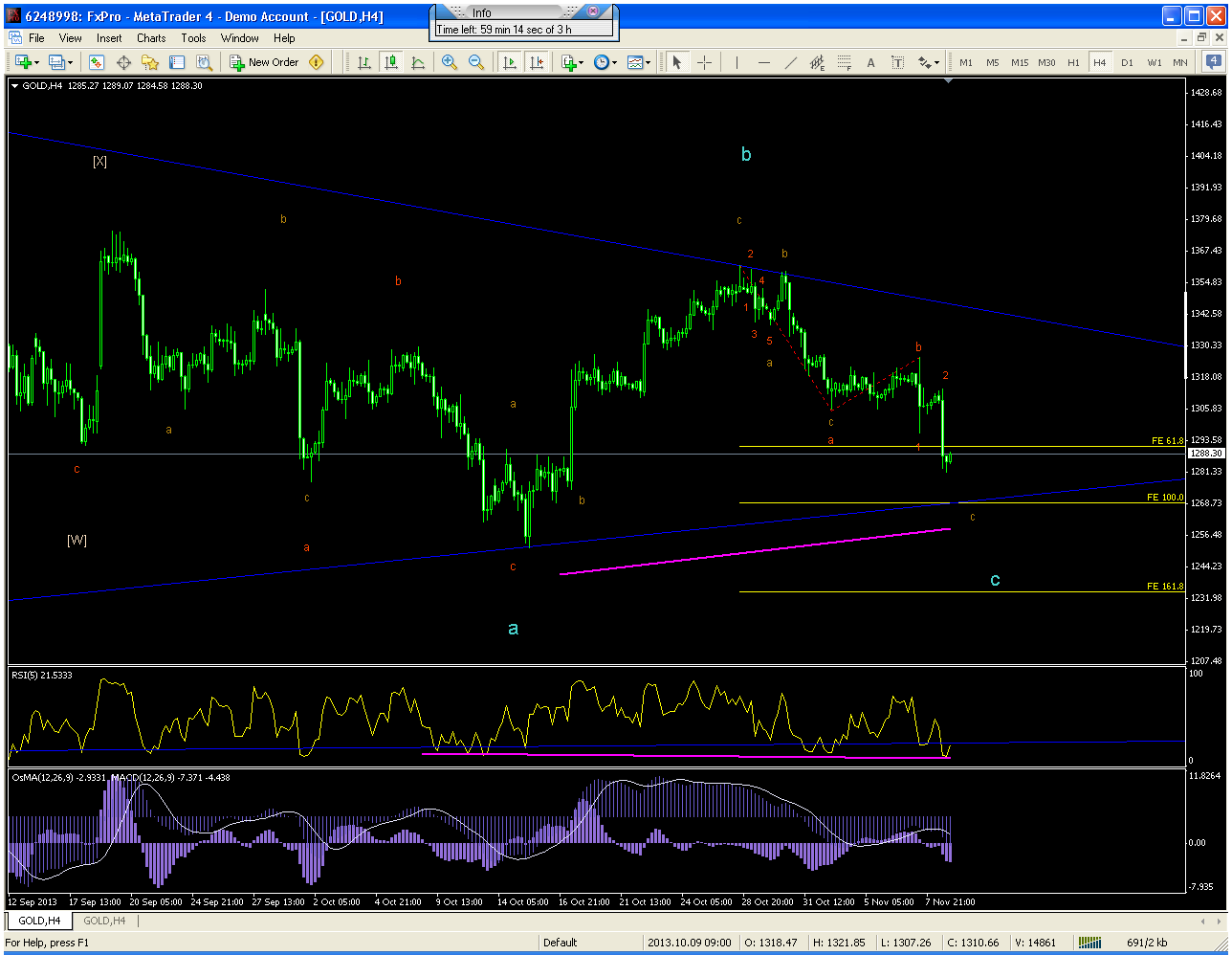The image size is (1232, 955).
Task: Select the Trendline drawing tool
Action: 790,62
